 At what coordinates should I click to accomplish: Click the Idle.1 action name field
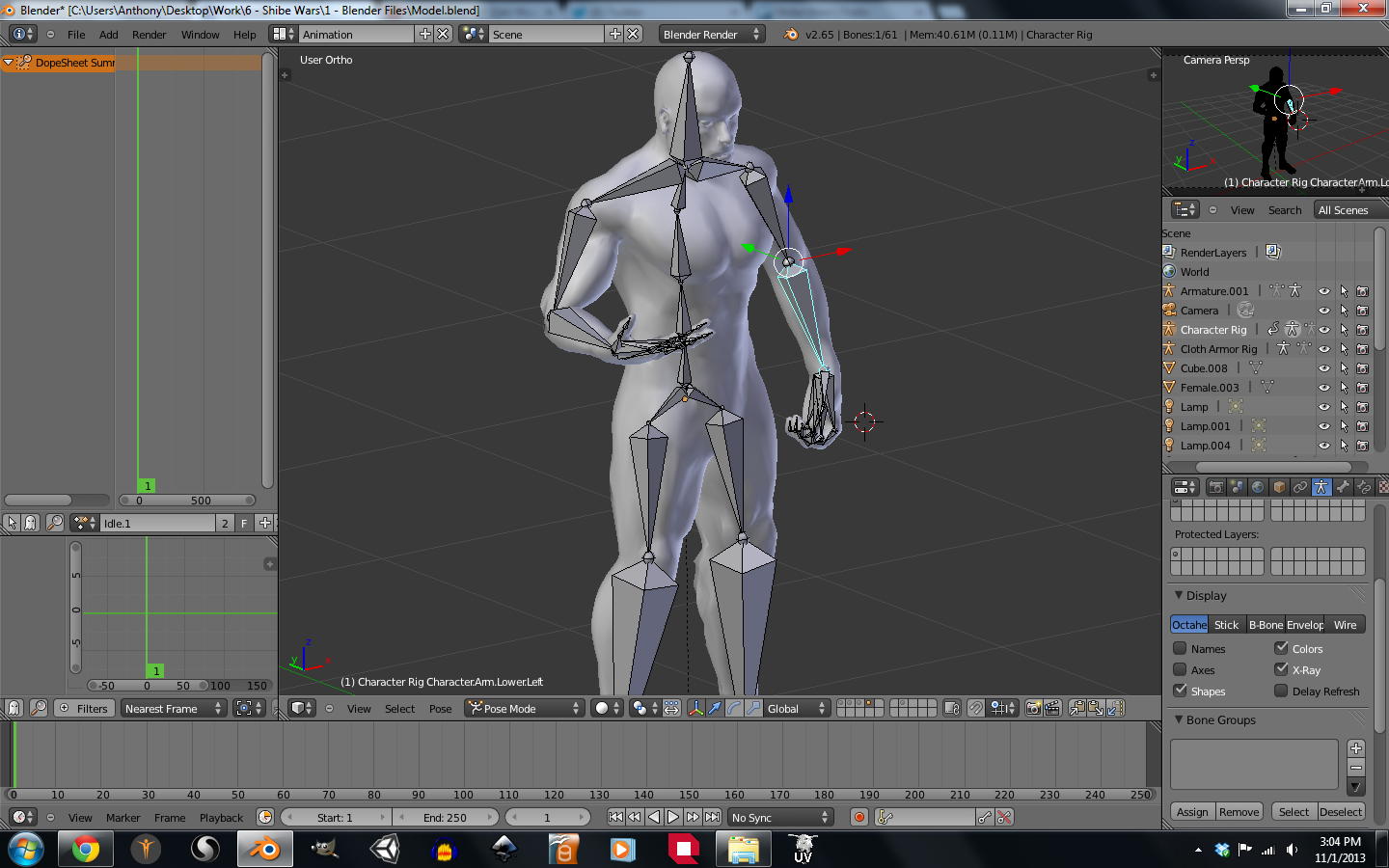click(x=157, y=523)
